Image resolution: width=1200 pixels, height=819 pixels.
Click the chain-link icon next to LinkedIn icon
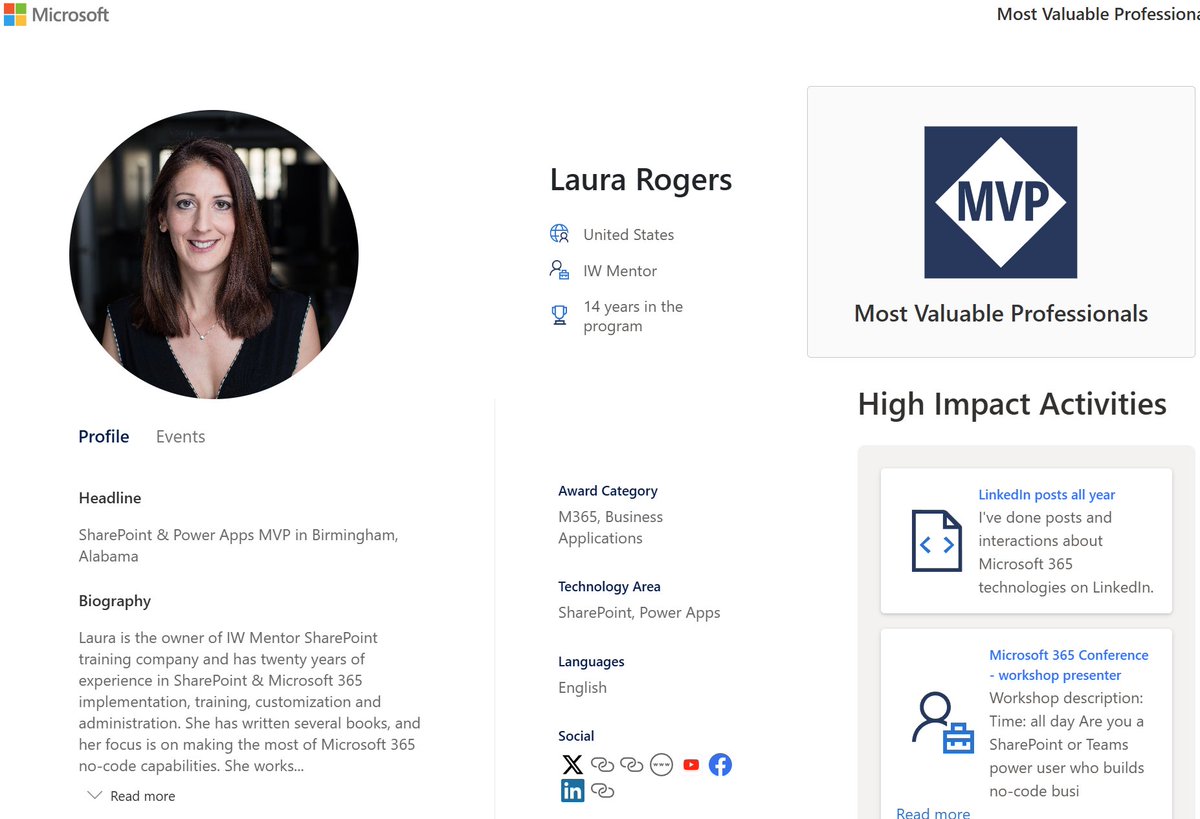(602, 791)
